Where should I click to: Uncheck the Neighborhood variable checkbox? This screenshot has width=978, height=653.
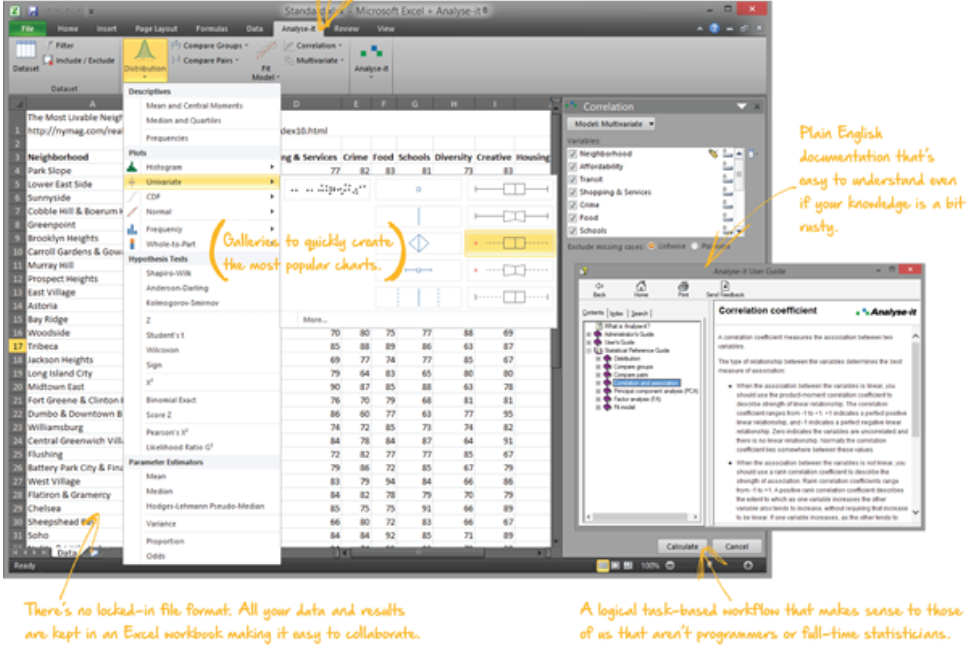[x=573, y=154]
